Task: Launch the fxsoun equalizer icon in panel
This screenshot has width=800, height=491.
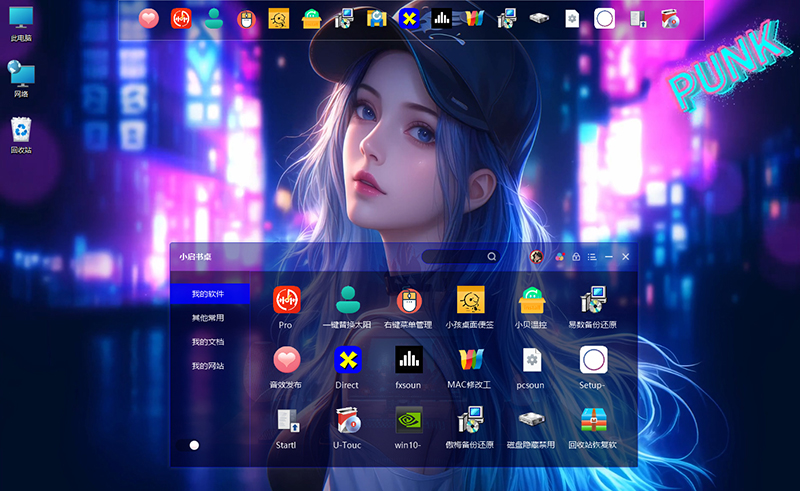Action: [409, 360]
